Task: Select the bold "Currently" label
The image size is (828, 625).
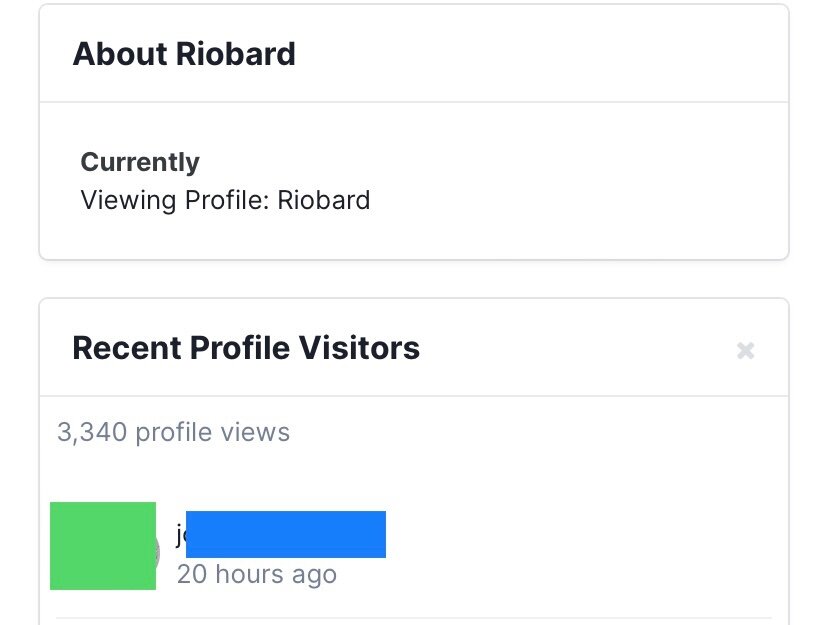Action: [x=140, y=162]
